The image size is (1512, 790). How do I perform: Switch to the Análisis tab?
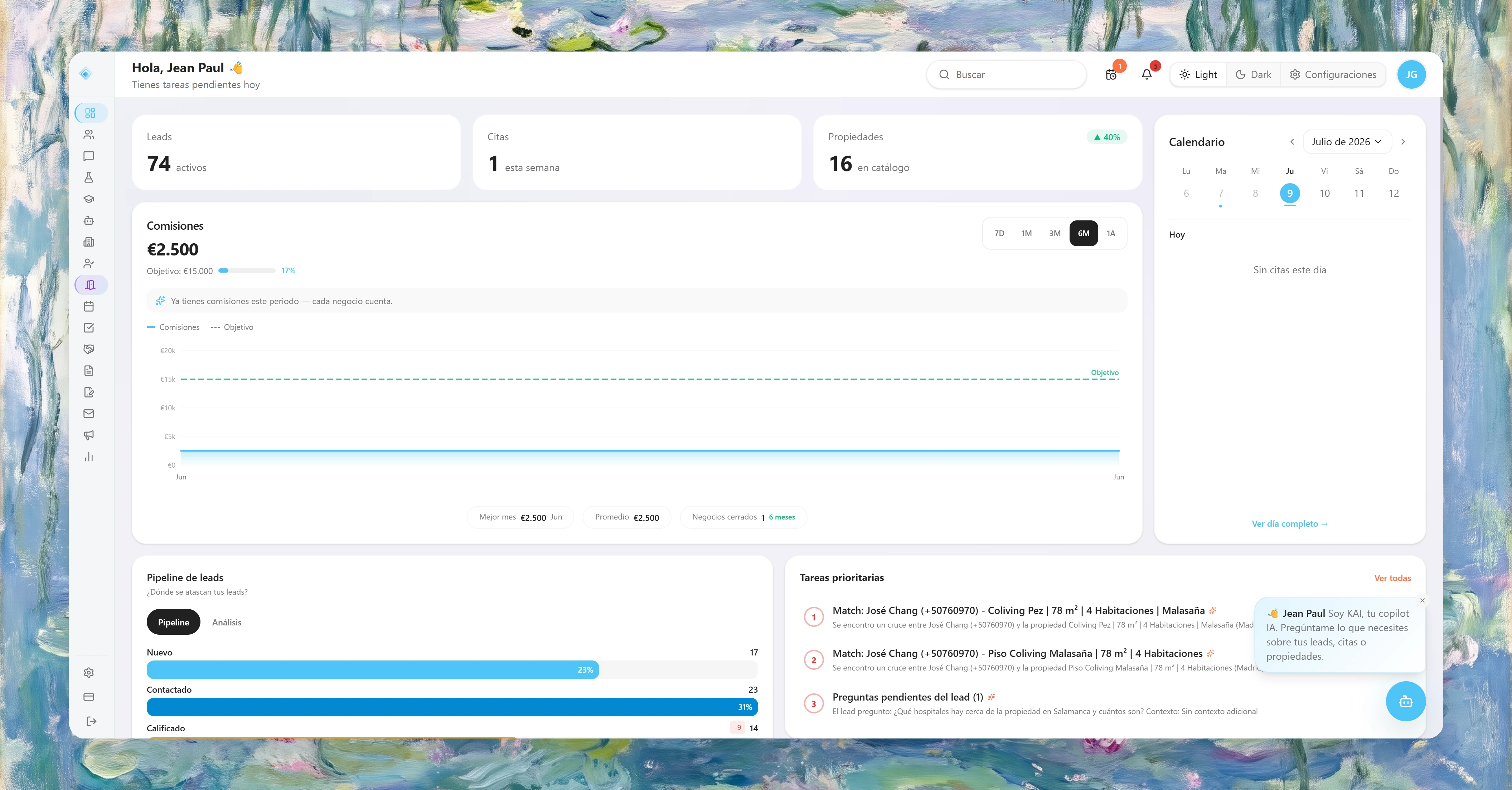tap(227, 622)
